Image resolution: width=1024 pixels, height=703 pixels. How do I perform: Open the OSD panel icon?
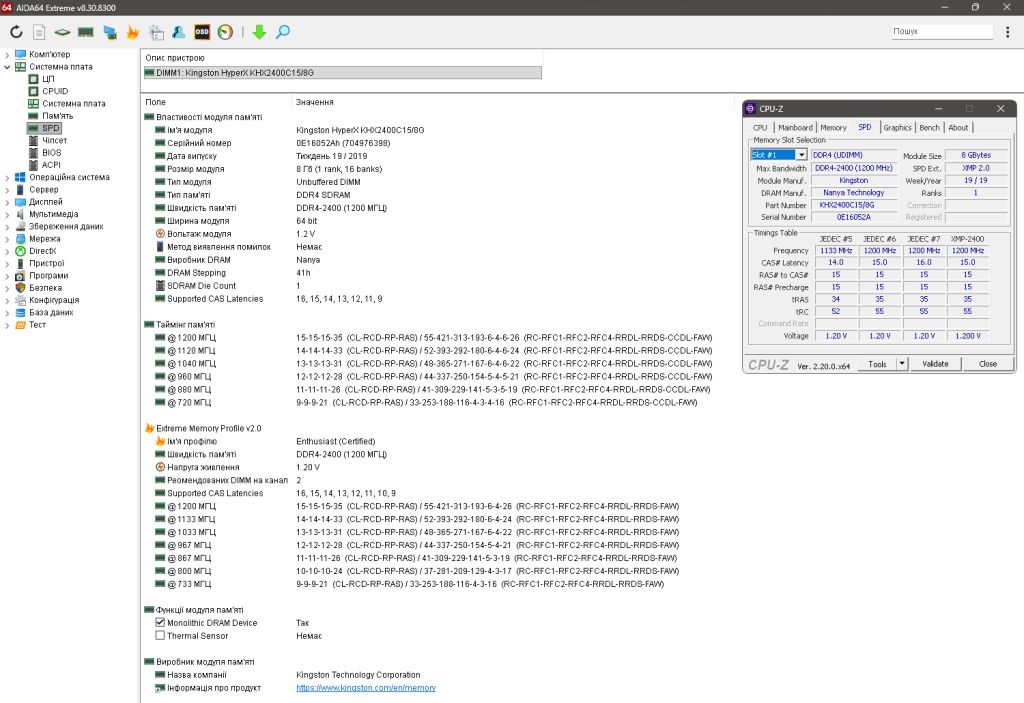(202, 31)
